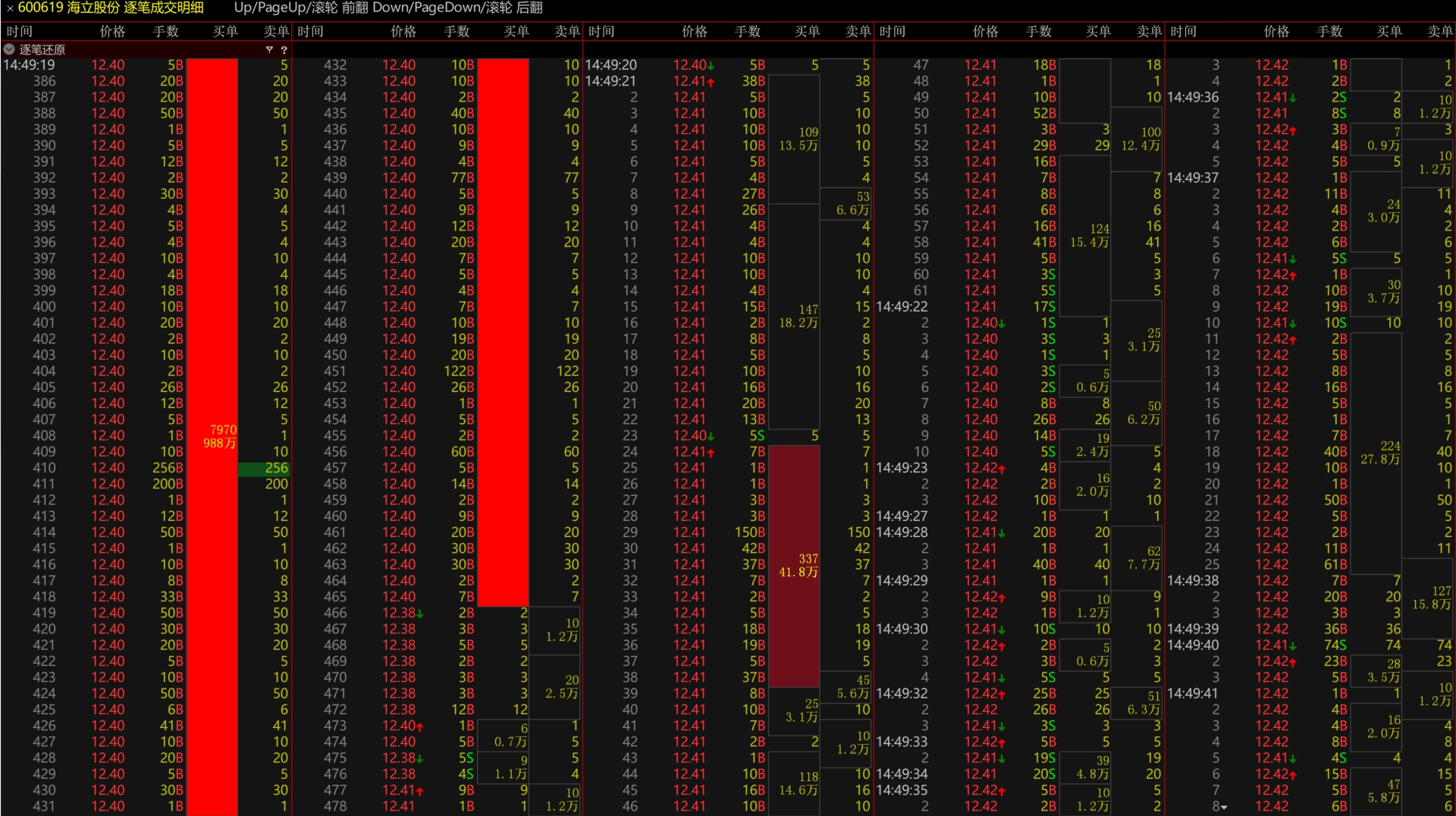Viewport: 1456px width, 816px height.
Task: Select 时间 header in the first panel
Action: tap(20, 32)
